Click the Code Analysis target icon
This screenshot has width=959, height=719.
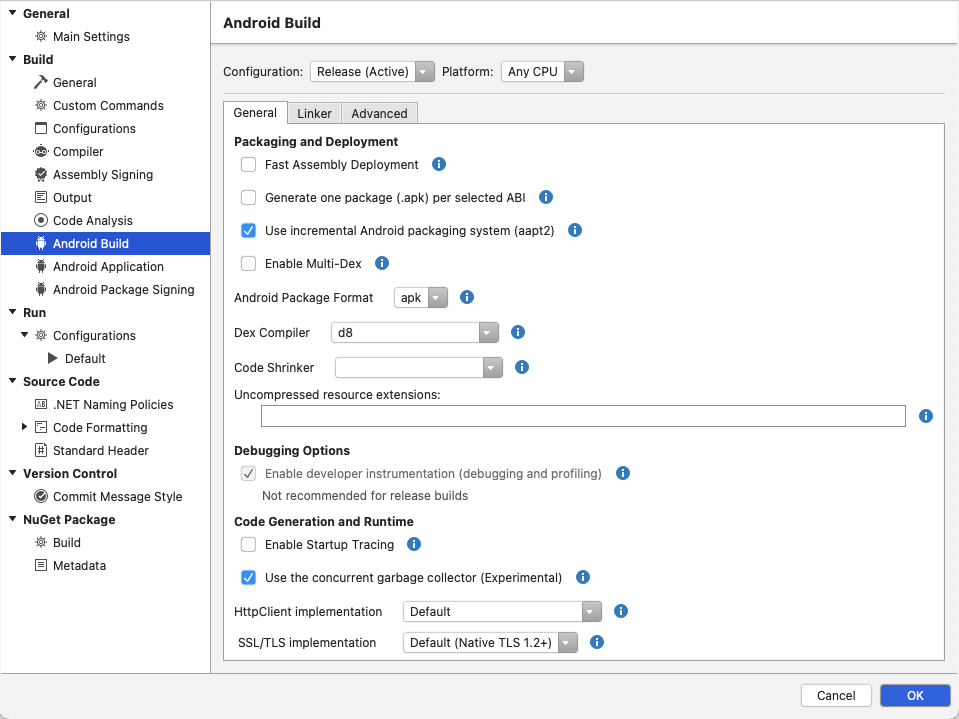pos(41,220)
